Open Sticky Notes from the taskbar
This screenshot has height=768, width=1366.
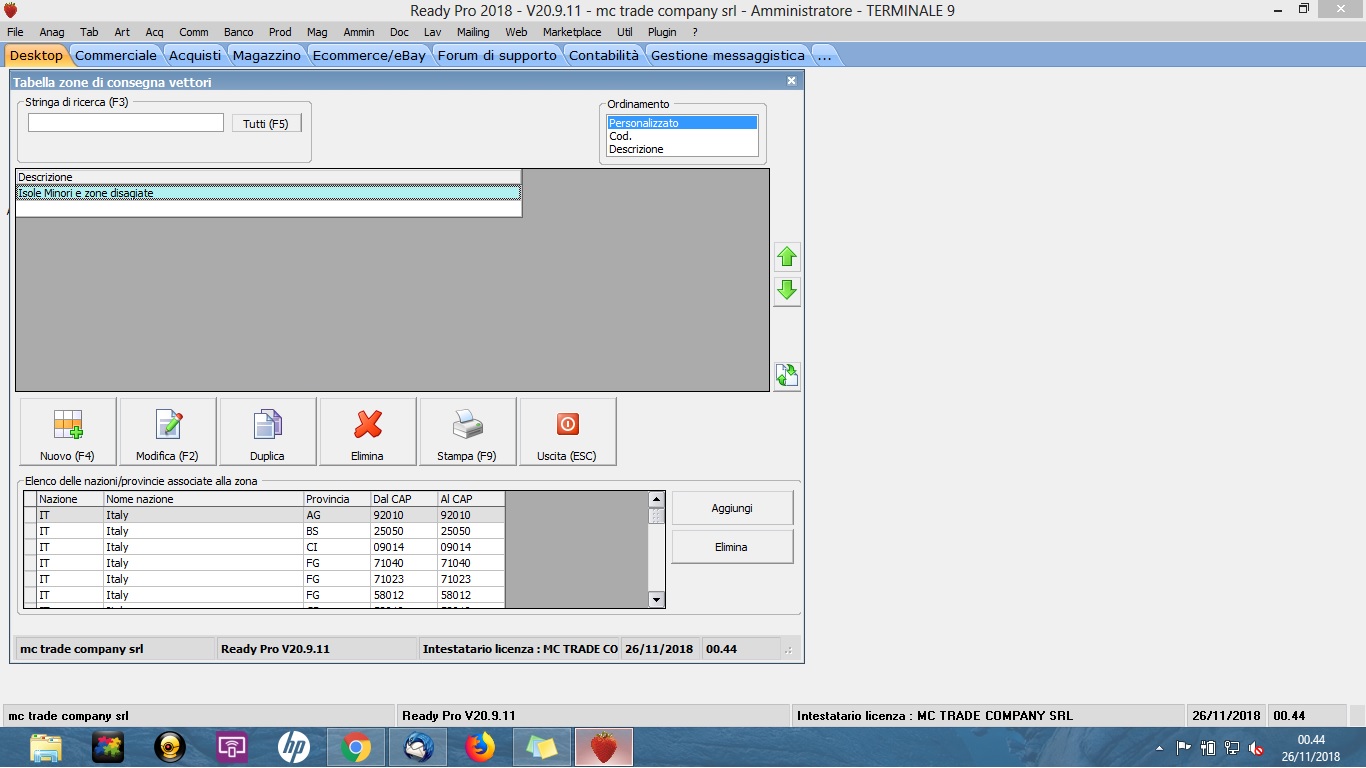(x=541, y=747)
